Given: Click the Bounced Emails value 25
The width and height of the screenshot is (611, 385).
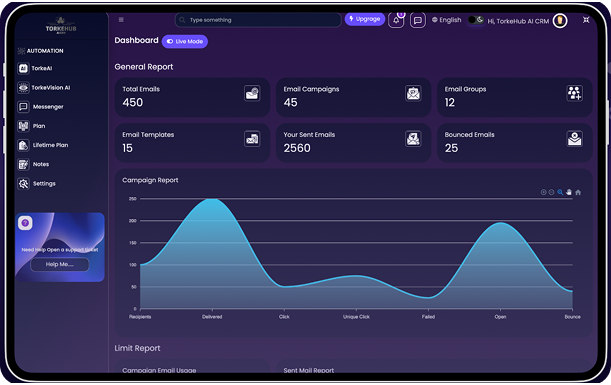Looking at the screenshot, I should (451, 148).
